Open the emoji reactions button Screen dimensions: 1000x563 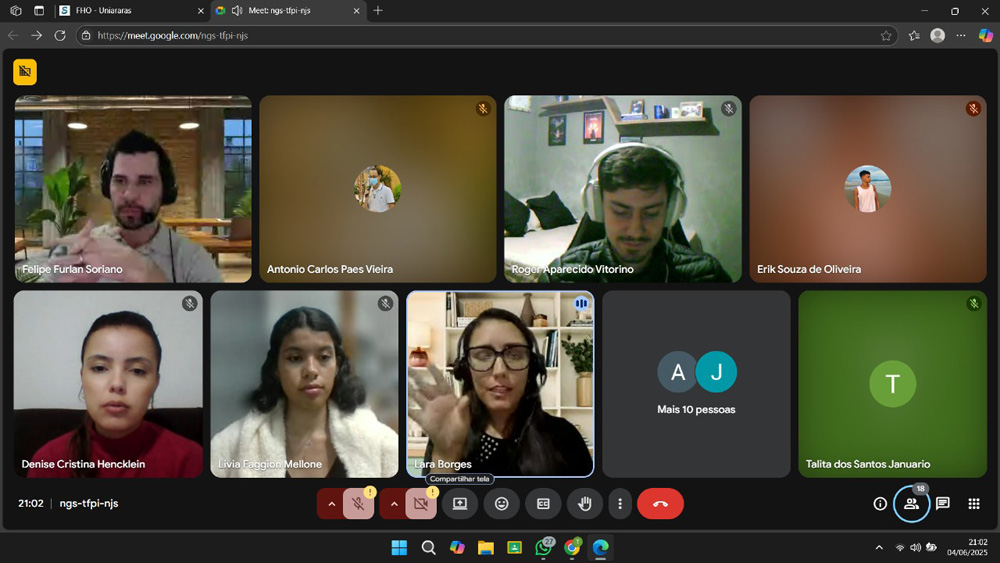[x=502, y=504]
